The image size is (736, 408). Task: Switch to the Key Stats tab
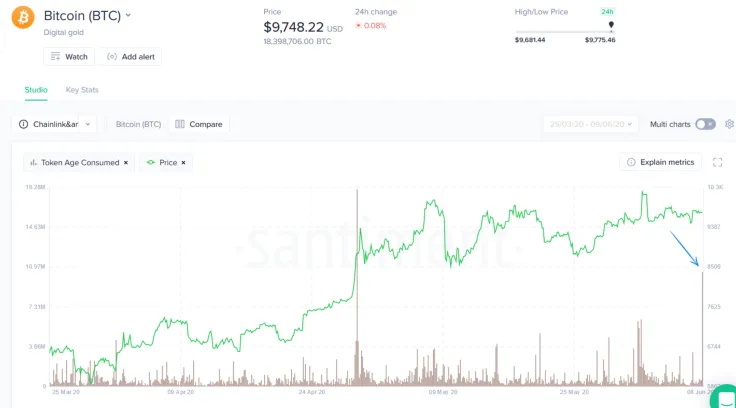click(x=82, y=90)
